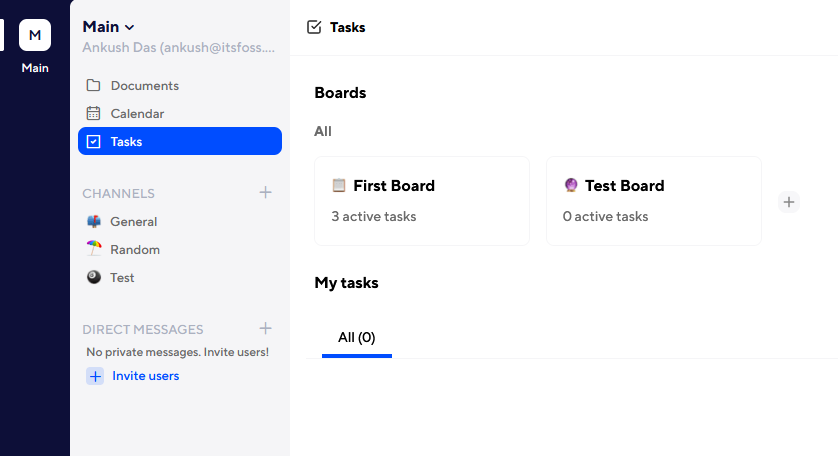838x456 pixels.
Task: Start a new direct message plus icon
Action: (x=265, y=329)
